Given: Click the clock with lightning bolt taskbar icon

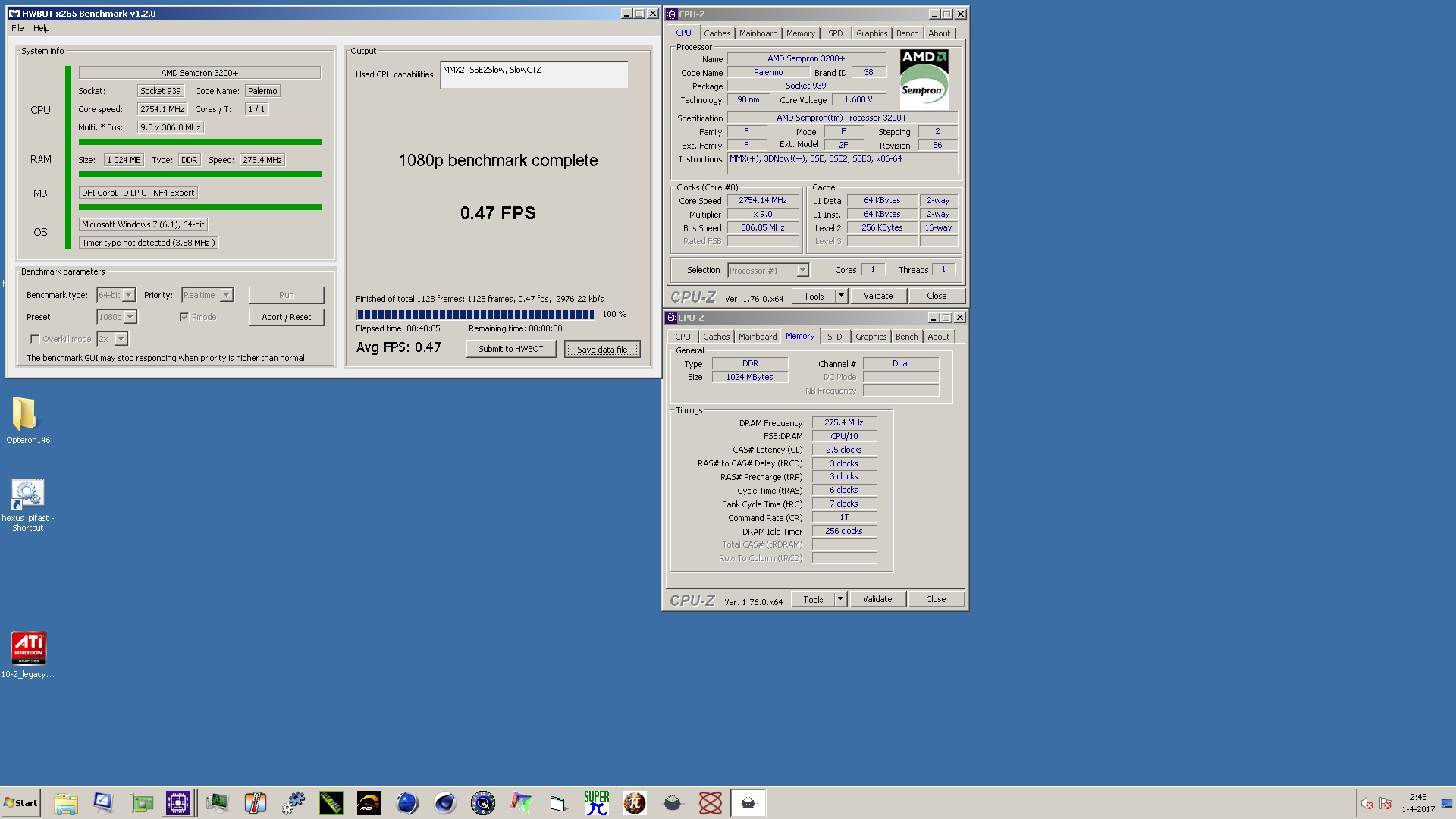Looking at the screenshot, I should coord(483,803).
